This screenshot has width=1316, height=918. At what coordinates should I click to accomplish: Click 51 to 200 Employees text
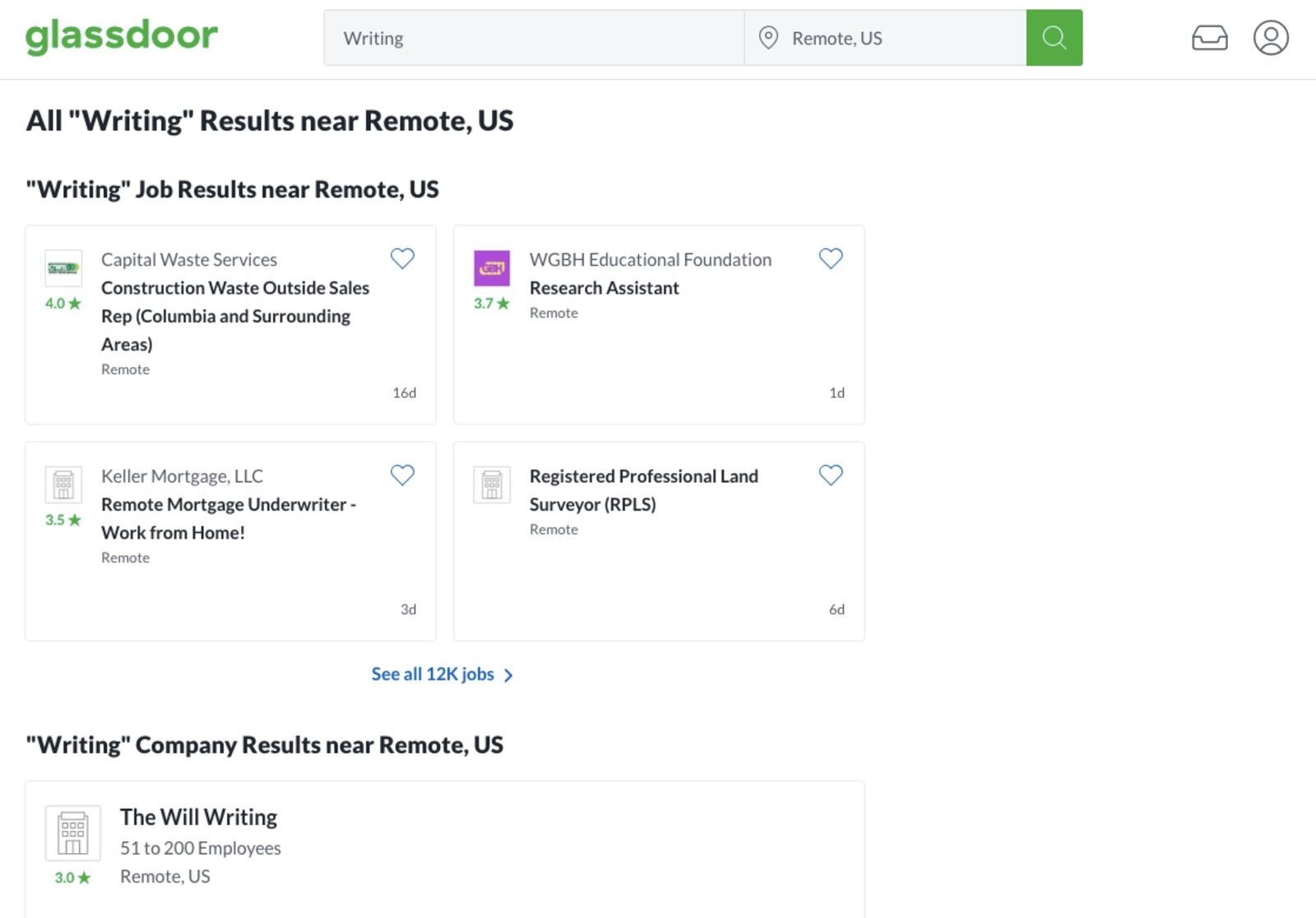pos(201,848)
